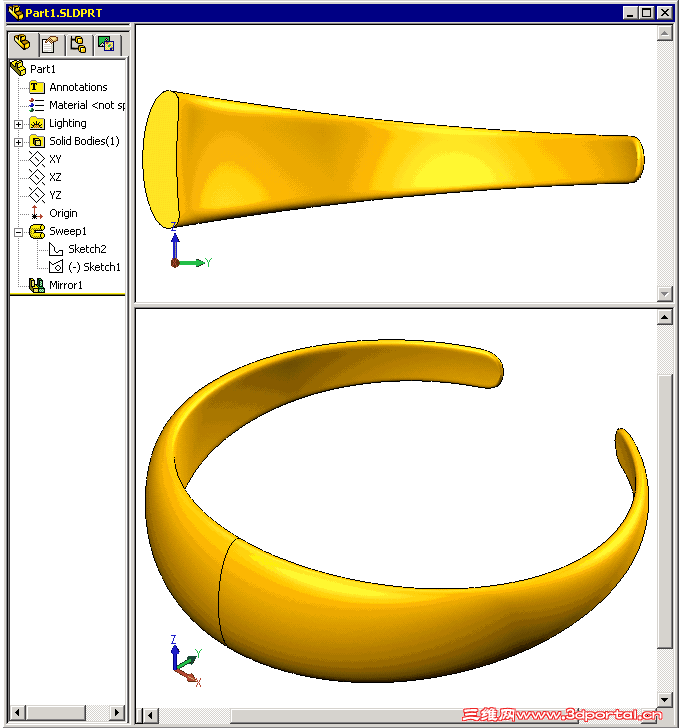Click the feature tree horizontal scrollbar thumb
Screen dimensions: 682x728
coord(56,712)
